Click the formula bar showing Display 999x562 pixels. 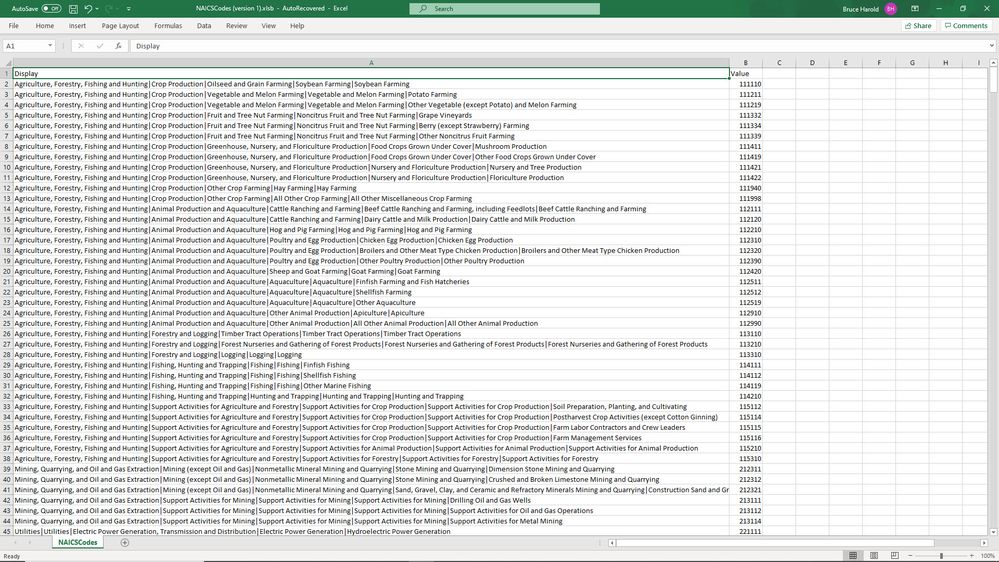point(557,46)
